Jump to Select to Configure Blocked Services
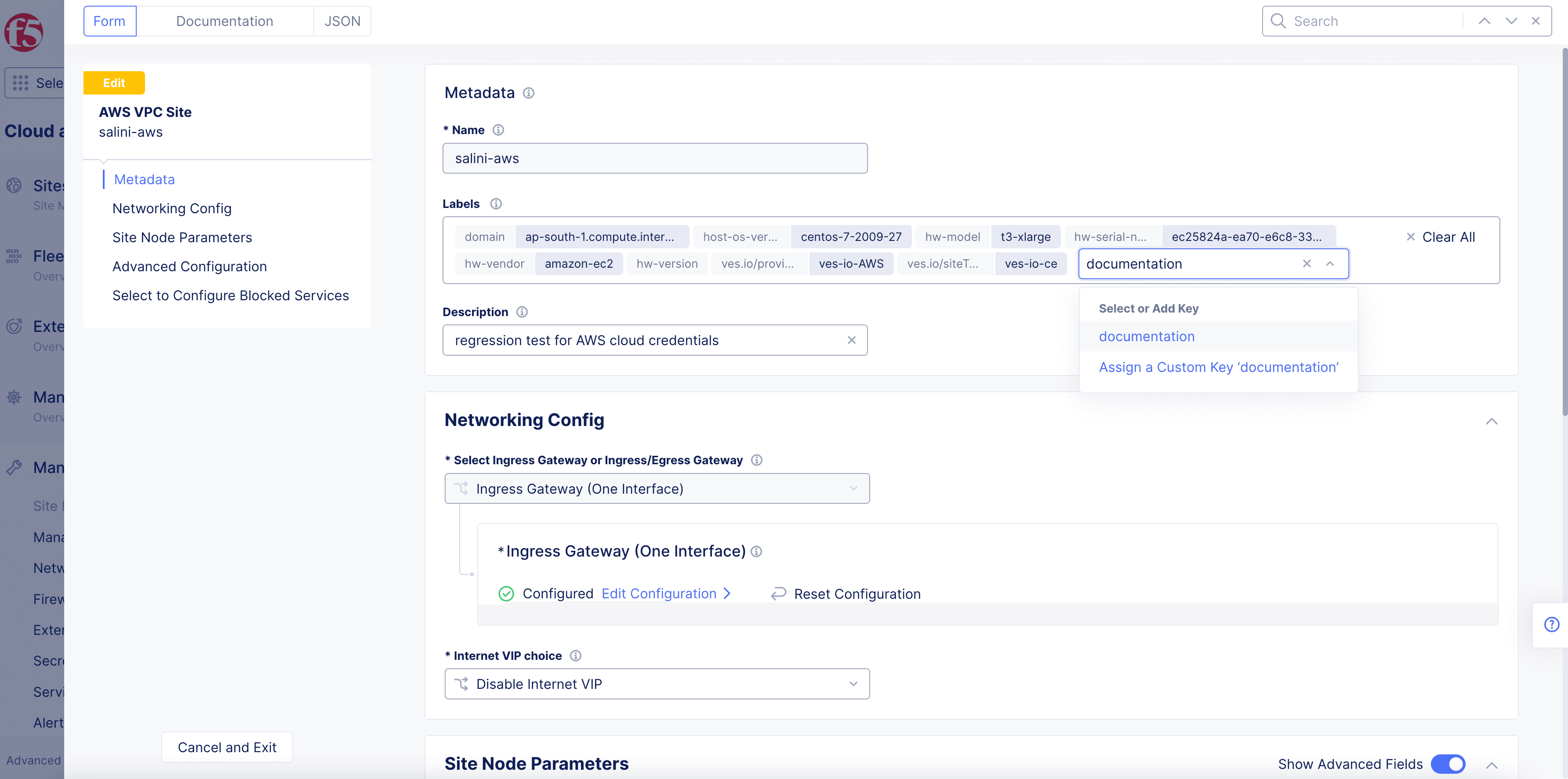The width and height of the screenshot is (1568, 779). pyautogui.click(x=231, y=296)
